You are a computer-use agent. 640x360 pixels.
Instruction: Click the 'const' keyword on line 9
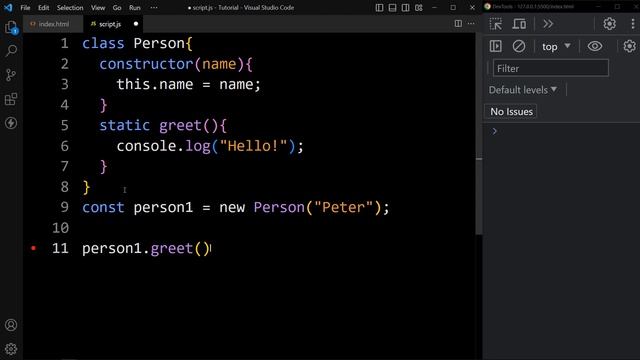[103, 207]
